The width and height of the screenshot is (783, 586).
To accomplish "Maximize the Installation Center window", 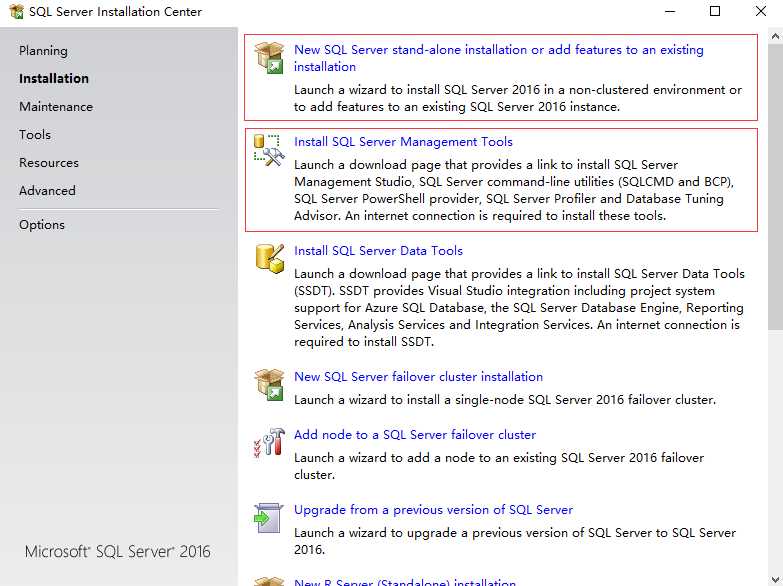I will tap(715, 11).
